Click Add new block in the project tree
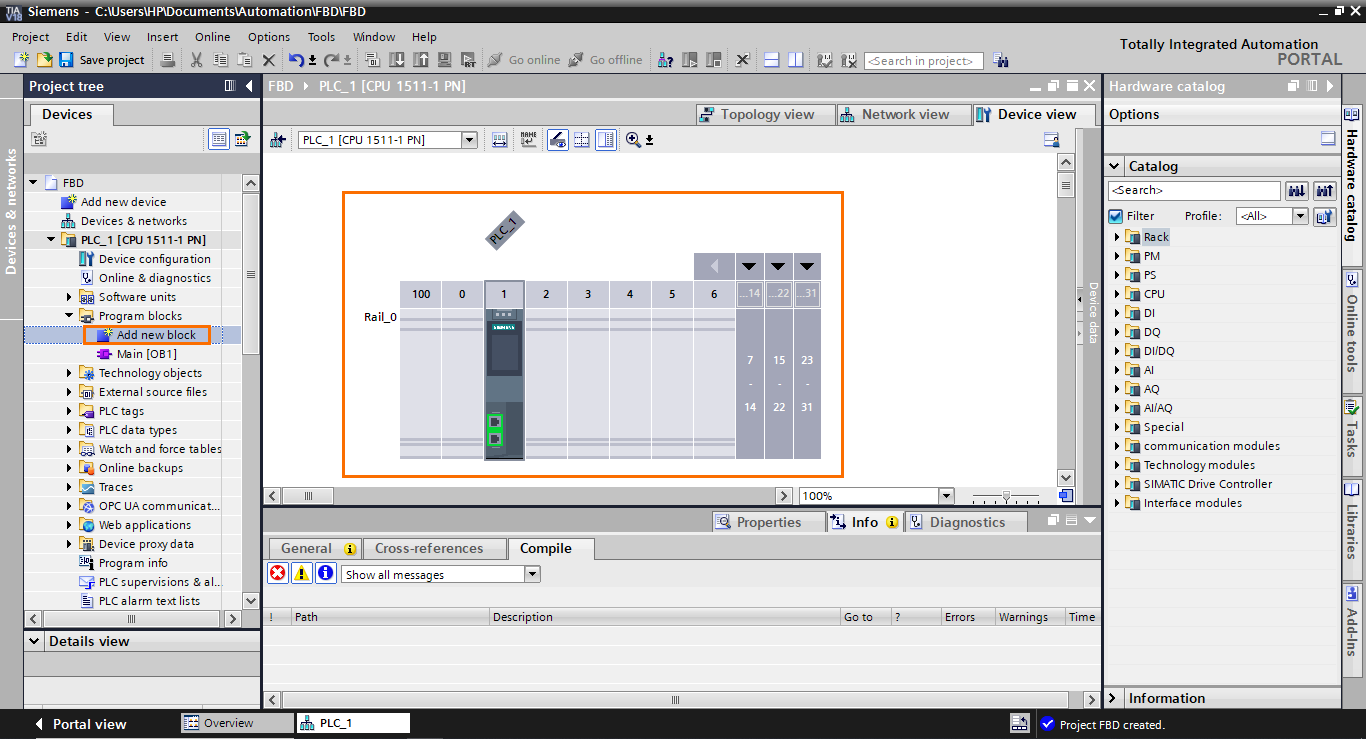The height and width of the screenshot is (739, 1366). 156,335
